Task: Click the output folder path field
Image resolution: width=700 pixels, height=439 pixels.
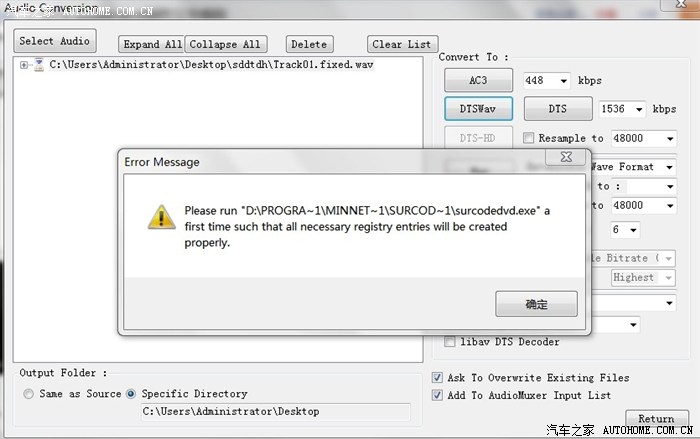Action: pyautogui.click(x=275, y=412)
